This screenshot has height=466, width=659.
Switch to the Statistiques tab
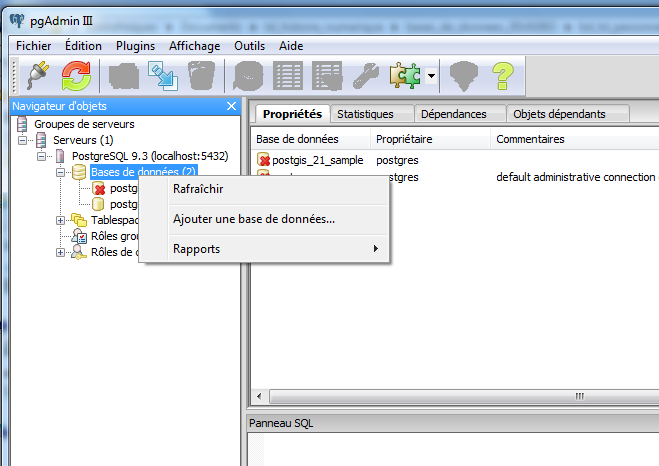pyautogui.click(x=365, y=114)
